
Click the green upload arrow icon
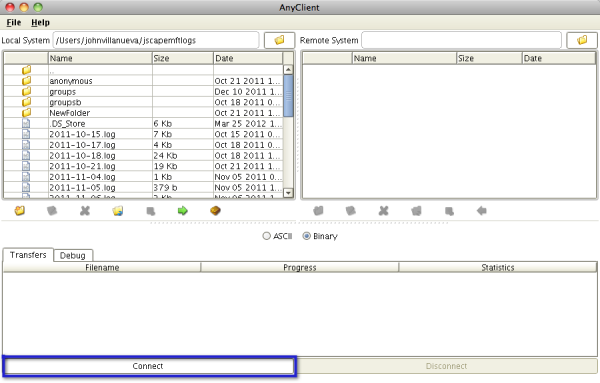pyautogui.click(x=183, y=210)
